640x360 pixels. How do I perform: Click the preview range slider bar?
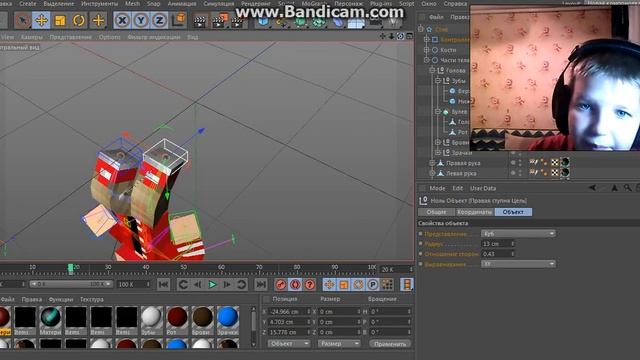pos(71,284)
